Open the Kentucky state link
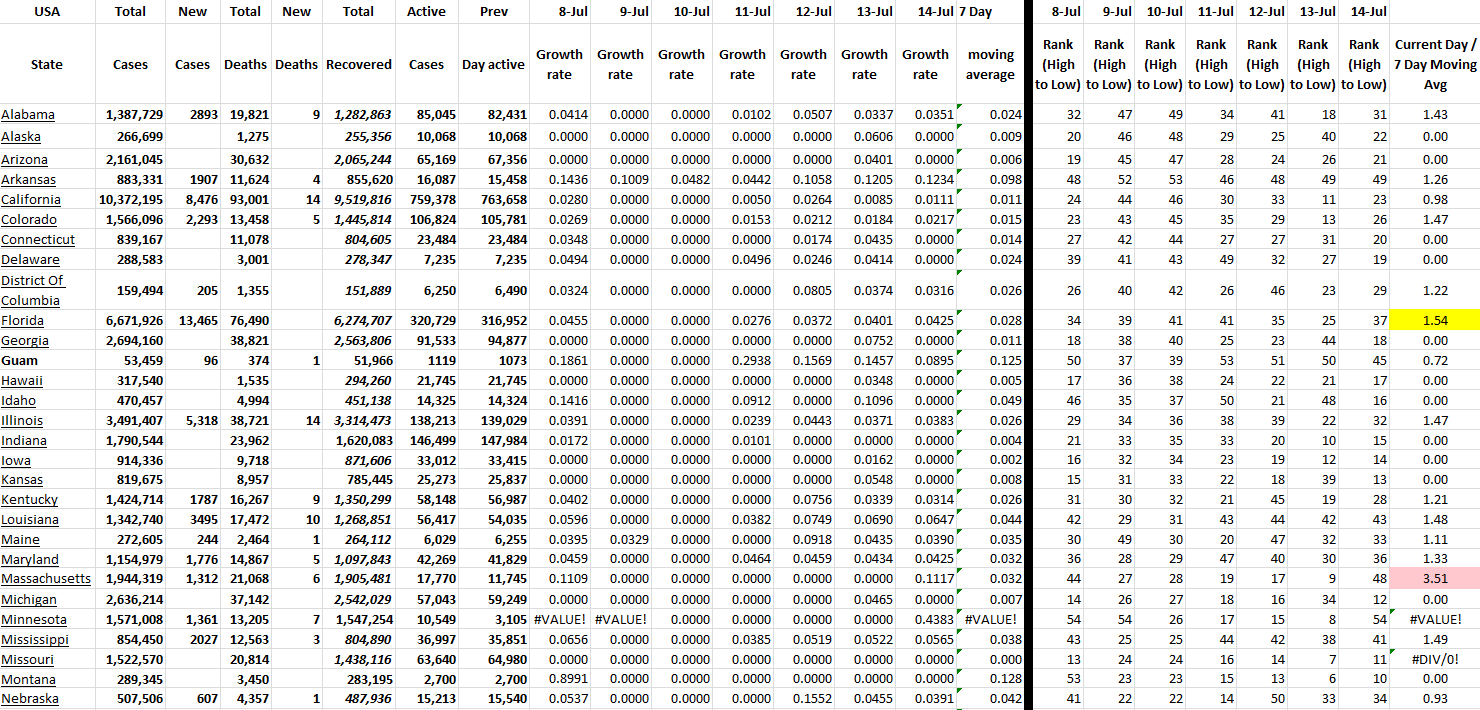 coord(30,500)
